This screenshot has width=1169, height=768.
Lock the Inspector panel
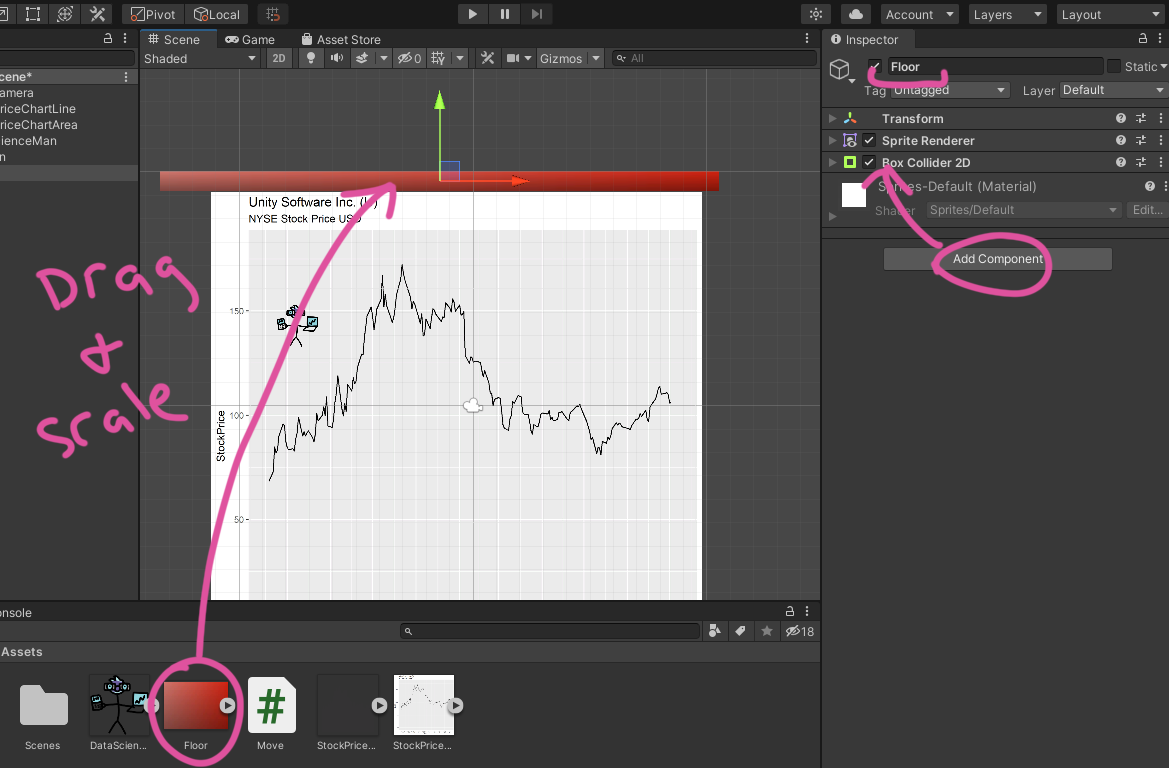[1142, 39]
